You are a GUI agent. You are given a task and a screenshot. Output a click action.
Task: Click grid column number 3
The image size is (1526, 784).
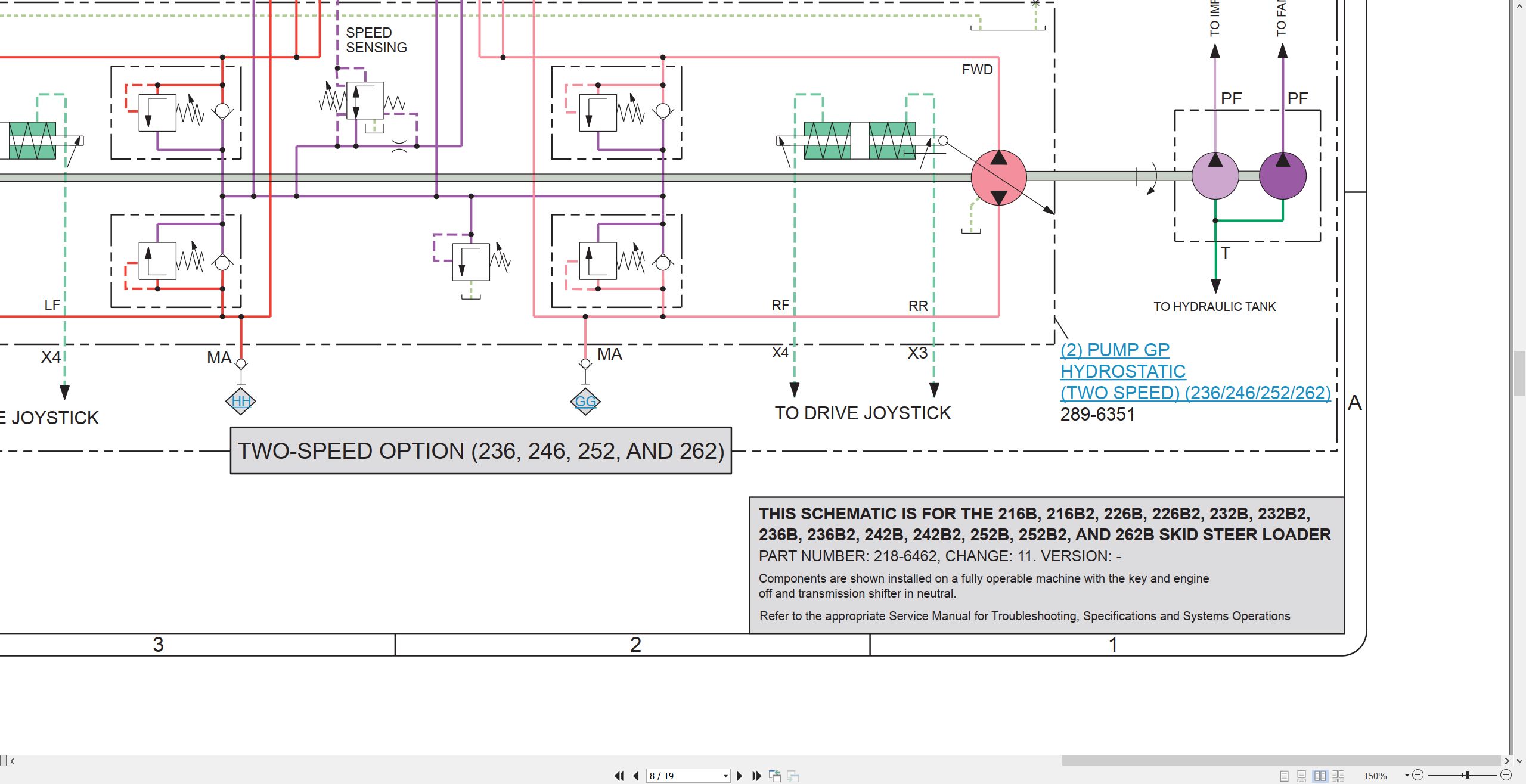click(x=158, y=645)
